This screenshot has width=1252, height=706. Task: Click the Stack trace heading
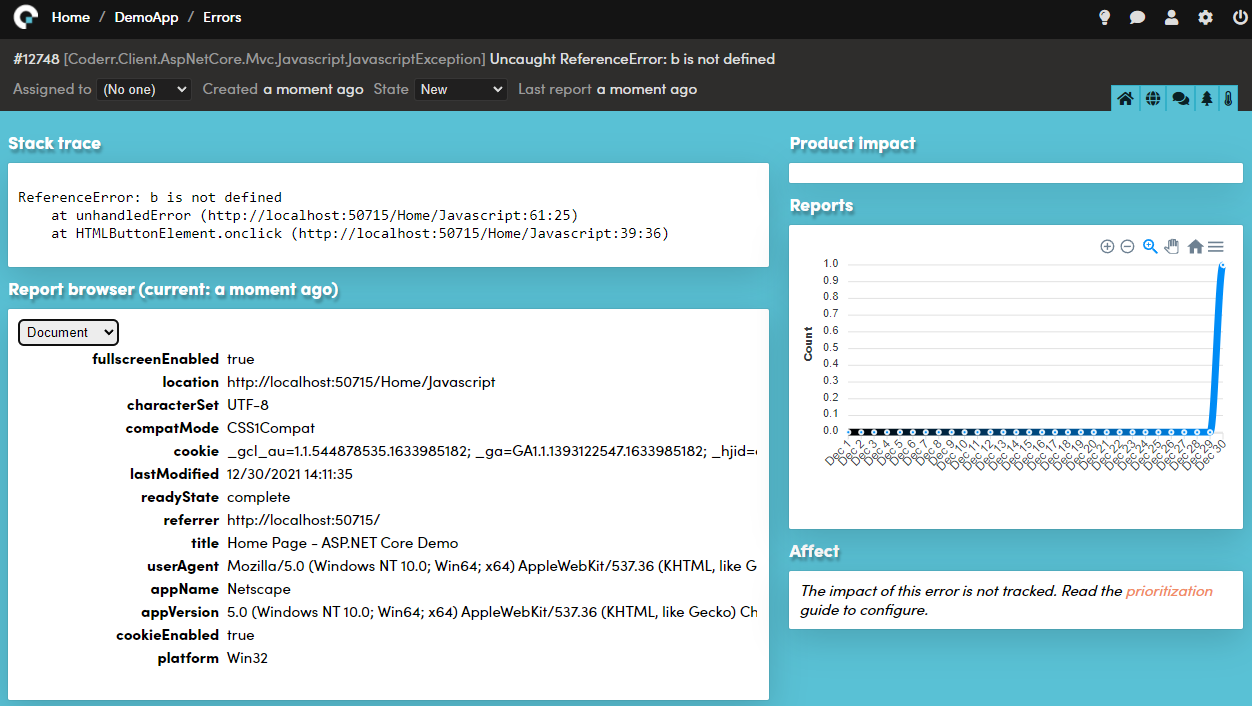click(x=55, y=144)
